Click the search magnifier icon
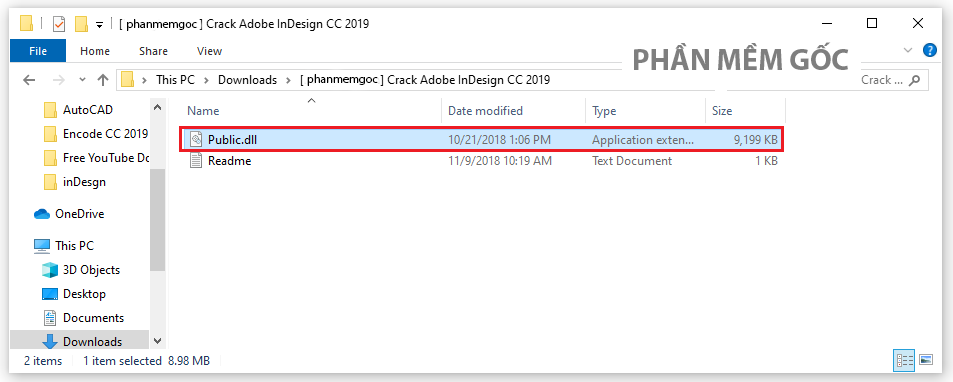This screenshot has height=382, width=953. 915,80
